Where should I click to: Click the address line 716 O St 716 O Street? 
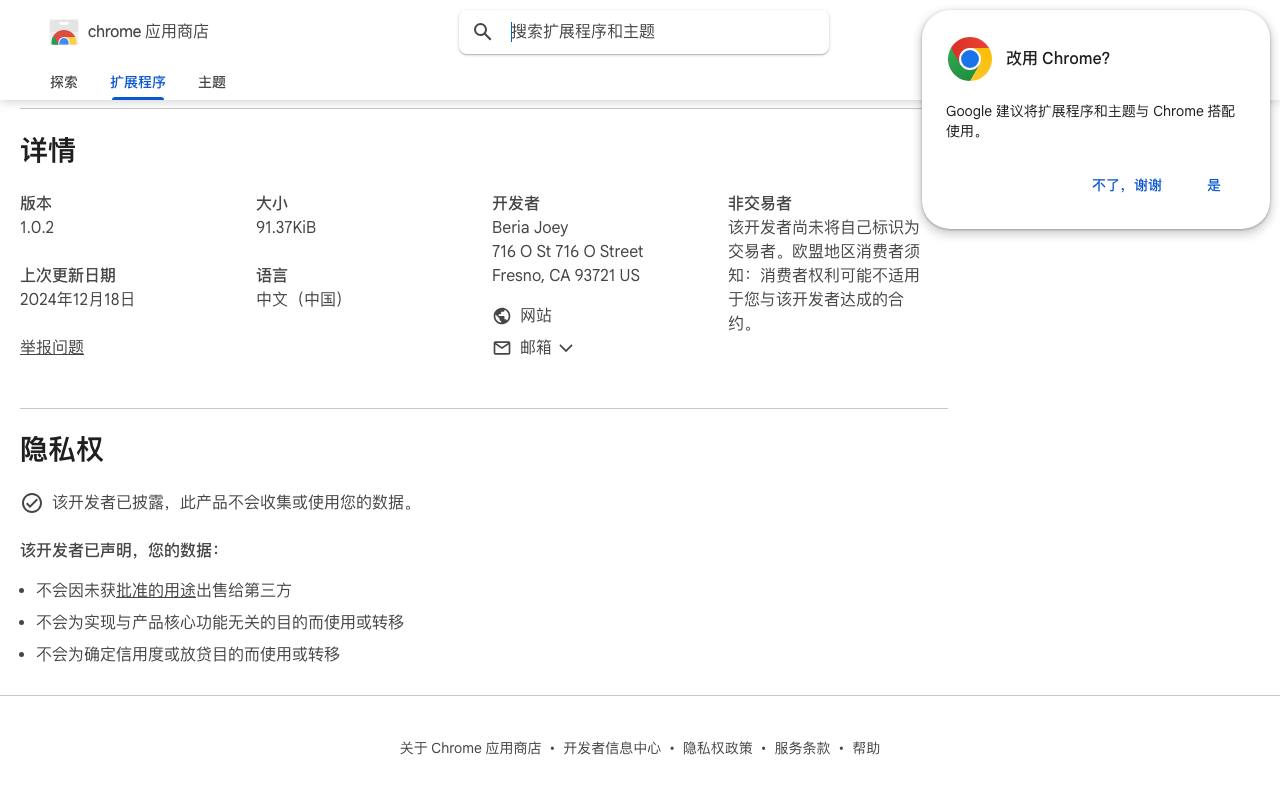567,252
